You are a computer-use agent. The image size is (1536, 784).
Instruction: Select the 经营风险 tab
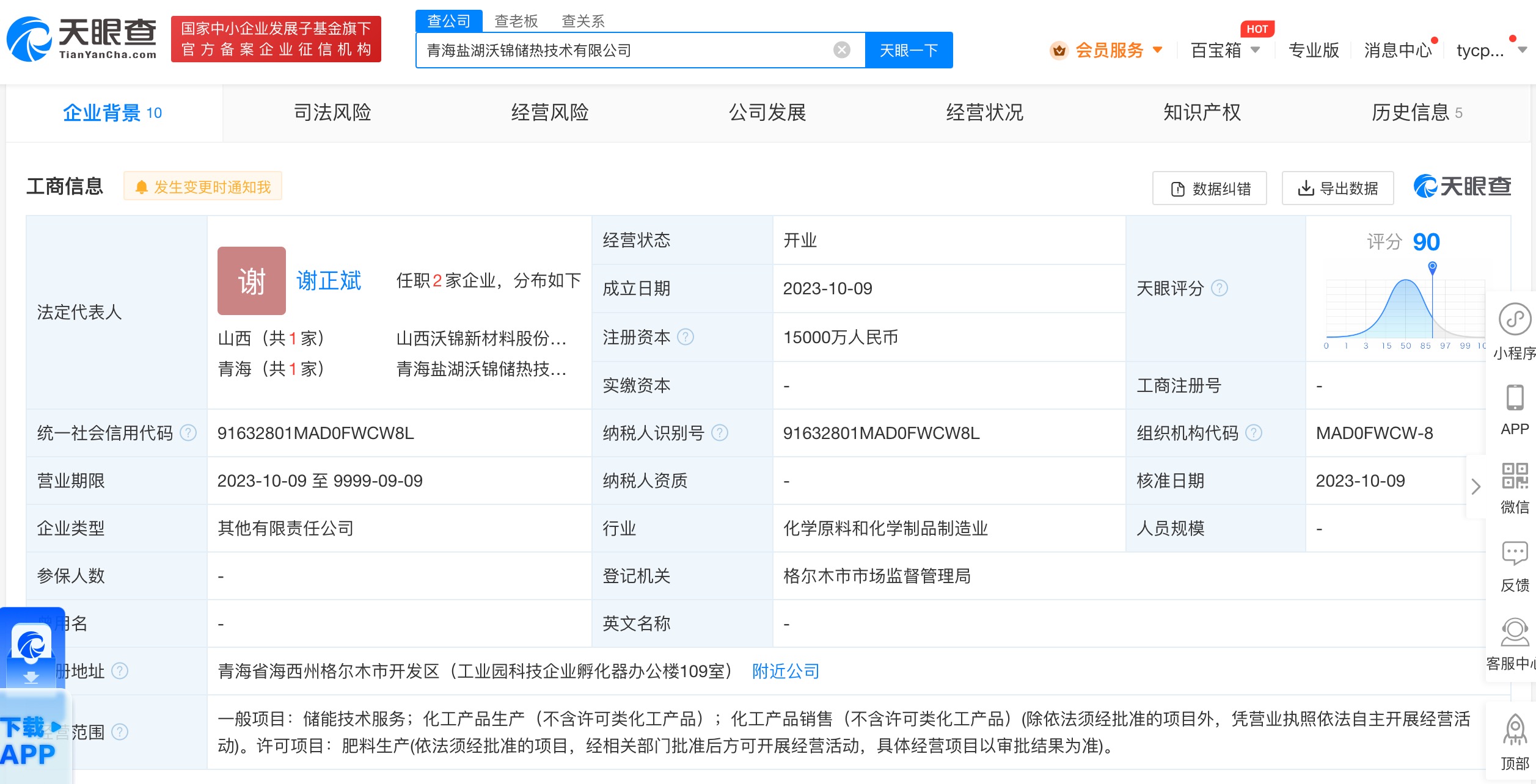(x=550, y=113)
